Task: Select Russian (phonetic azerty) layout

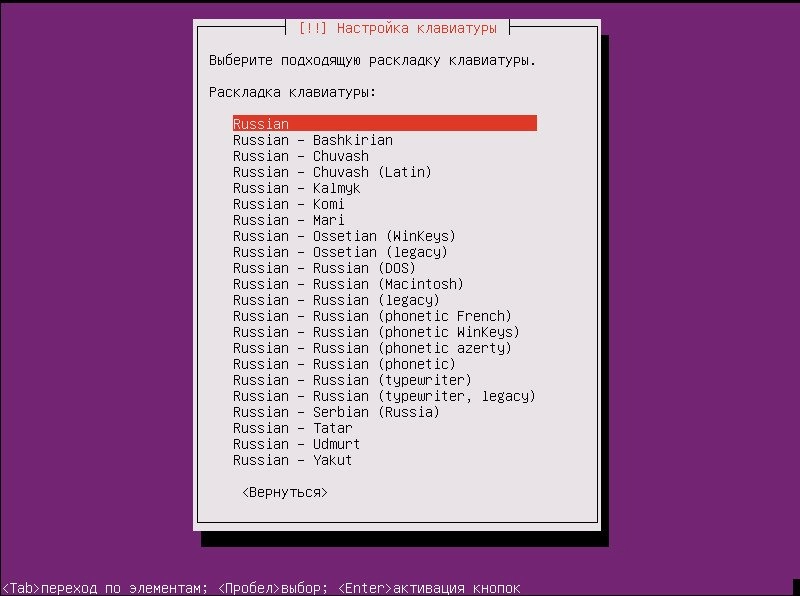Action: [372, 348]
